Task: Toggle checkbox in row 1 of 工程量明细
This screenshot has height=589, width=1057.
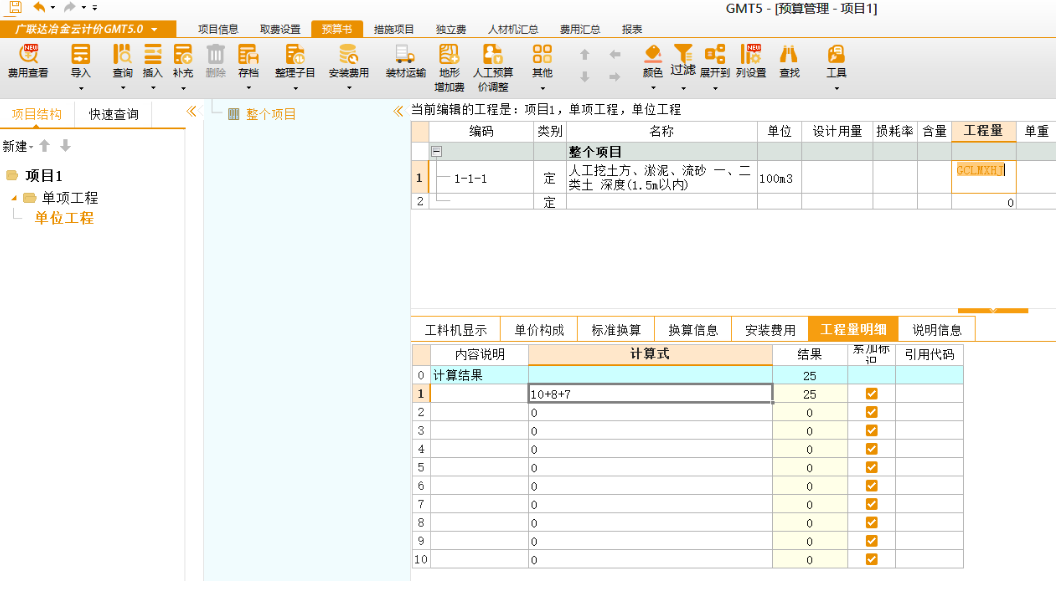Action: tap(871, 394)
